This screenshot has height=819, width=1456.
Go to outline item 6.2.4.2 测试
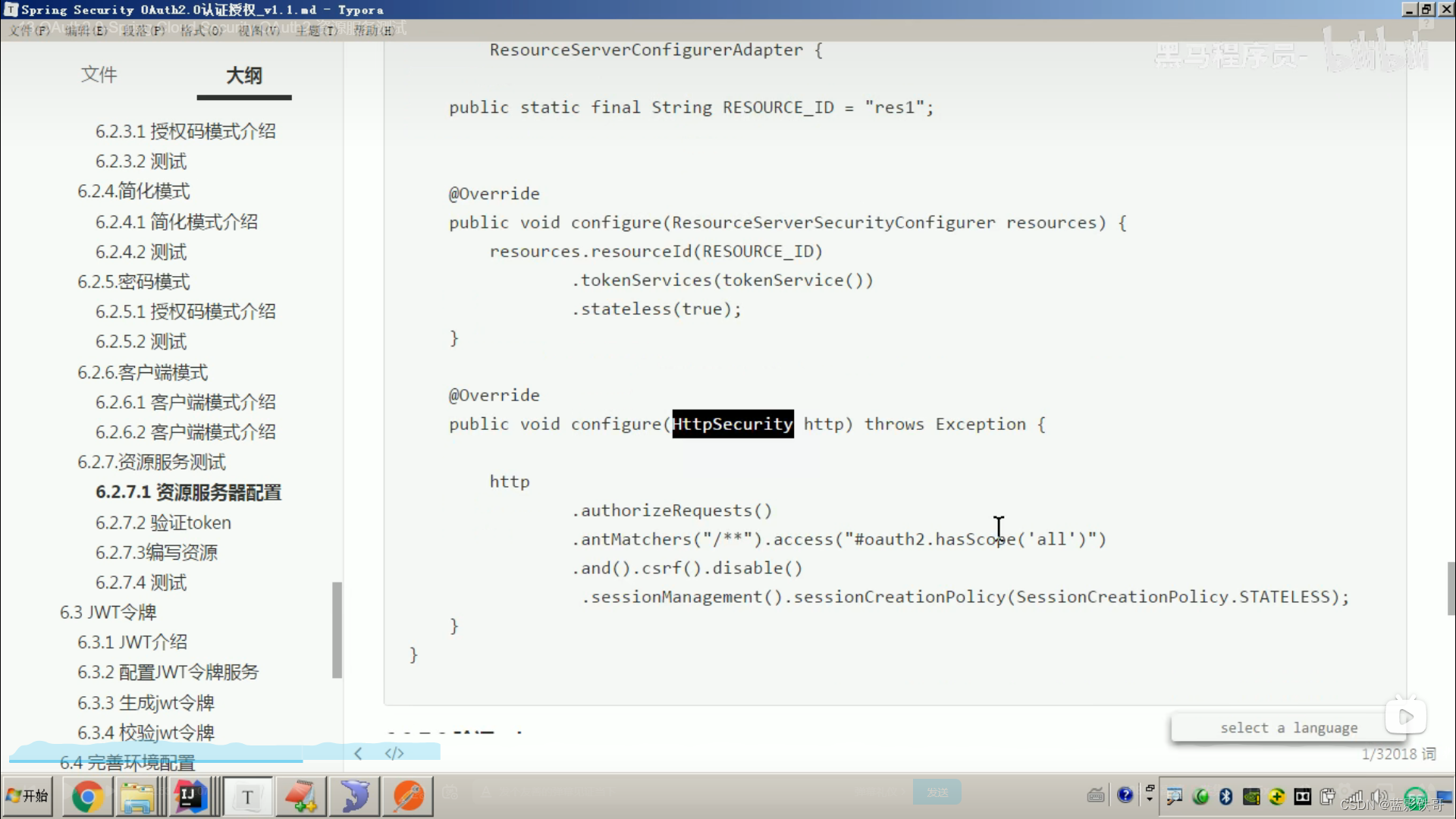[141, 252]
